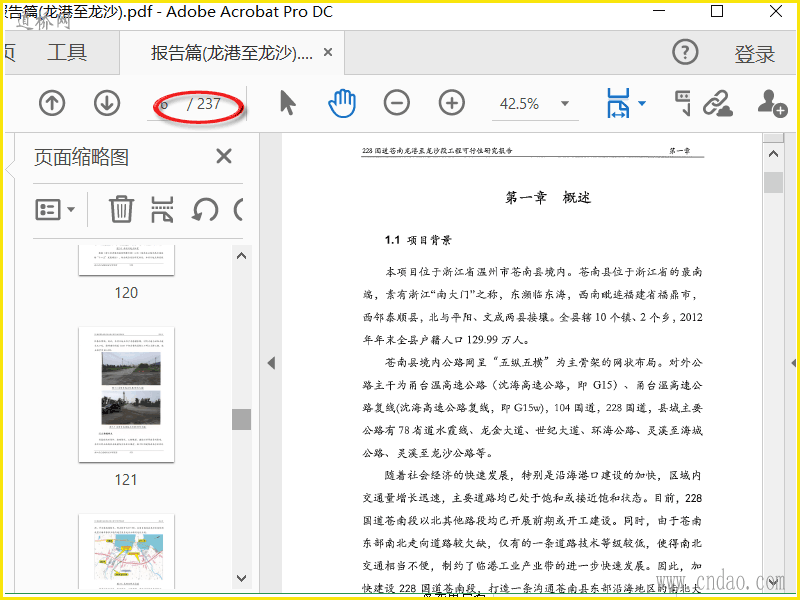Close the 报告篇 document tab
Screen dimensions: 800x600
pos(328,52)
